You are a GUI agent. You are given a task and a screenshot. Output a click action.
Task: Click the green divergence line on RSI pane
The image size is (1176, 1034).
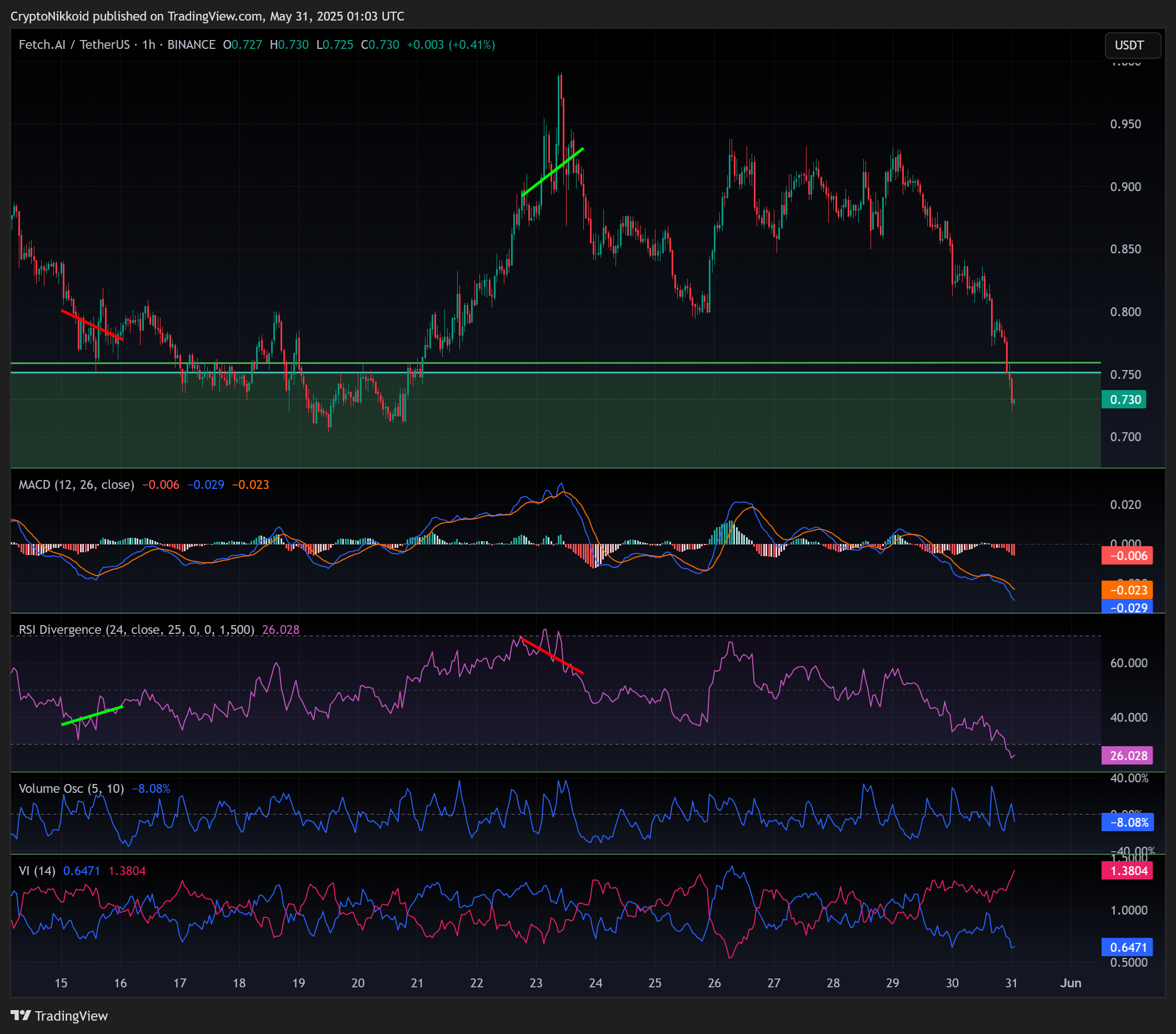[92, 715]
